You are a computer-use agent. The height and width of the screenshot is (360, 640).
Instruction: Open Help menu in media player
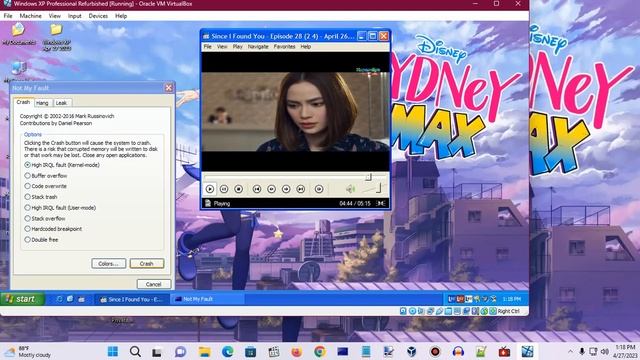(x=306, y=47)
